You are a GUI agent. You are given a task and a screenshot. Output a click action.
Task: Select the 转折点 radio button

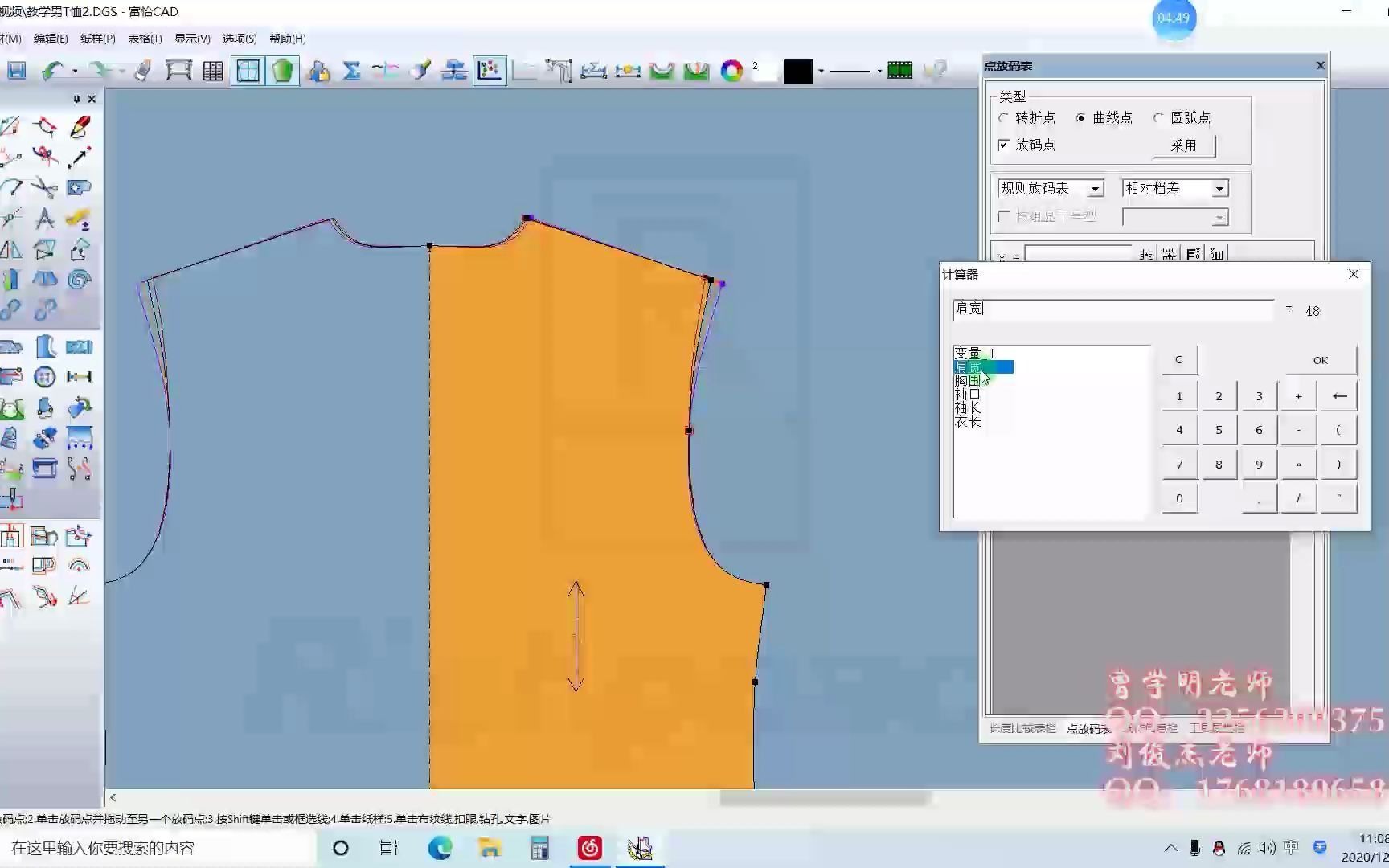[1002, 117]
